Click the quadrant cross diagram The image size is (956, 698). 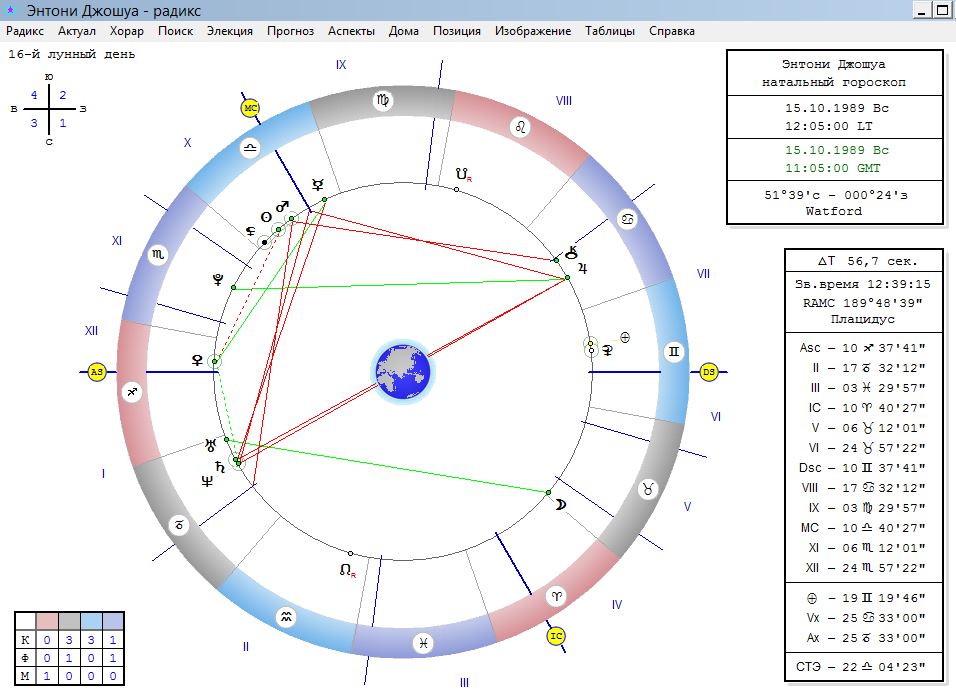[x=49, y=109]
